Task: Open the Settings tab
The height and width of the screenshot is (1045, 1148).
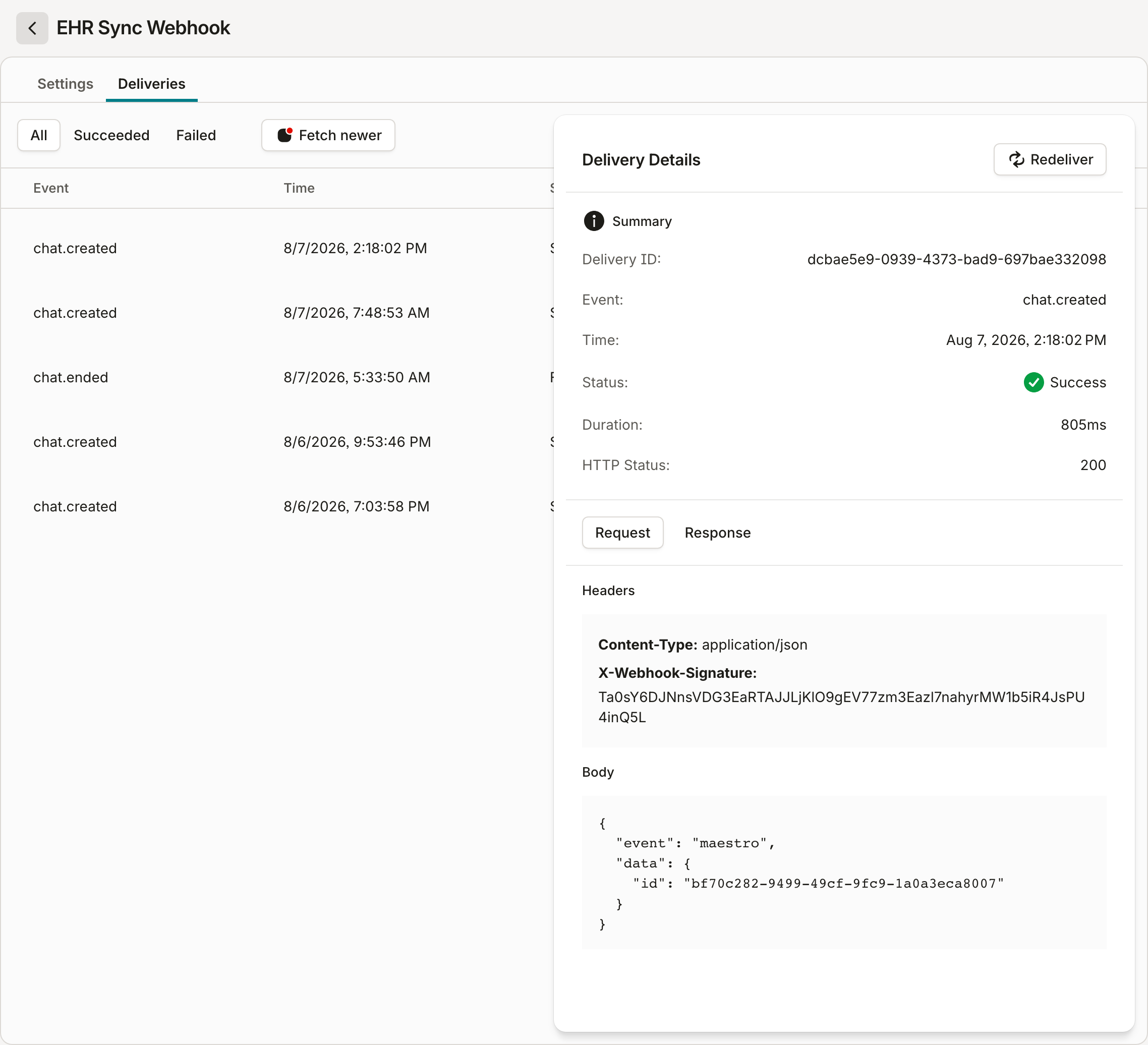Action: (65, 84)
